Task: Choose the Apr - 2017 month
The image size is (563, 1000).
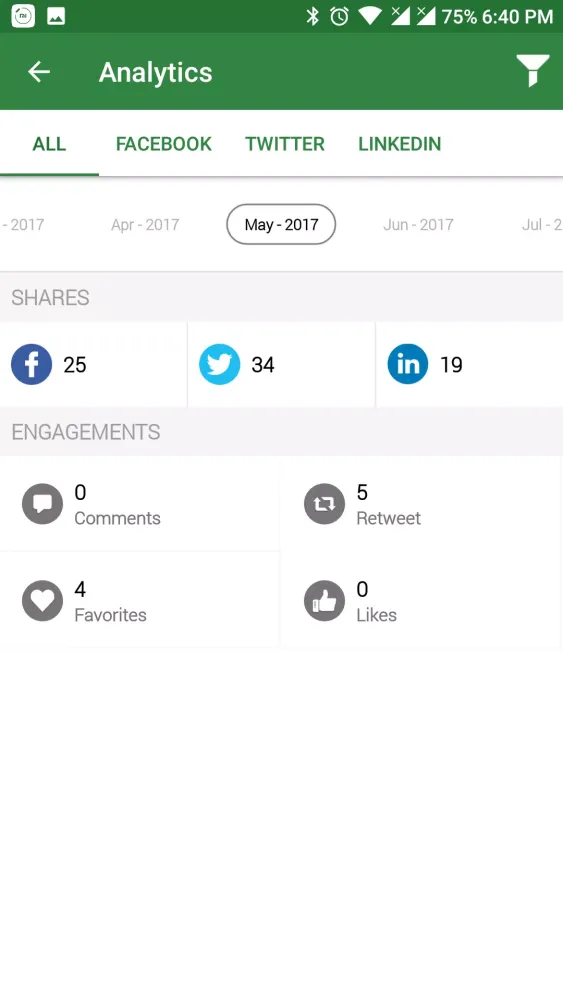Action: 145,224
